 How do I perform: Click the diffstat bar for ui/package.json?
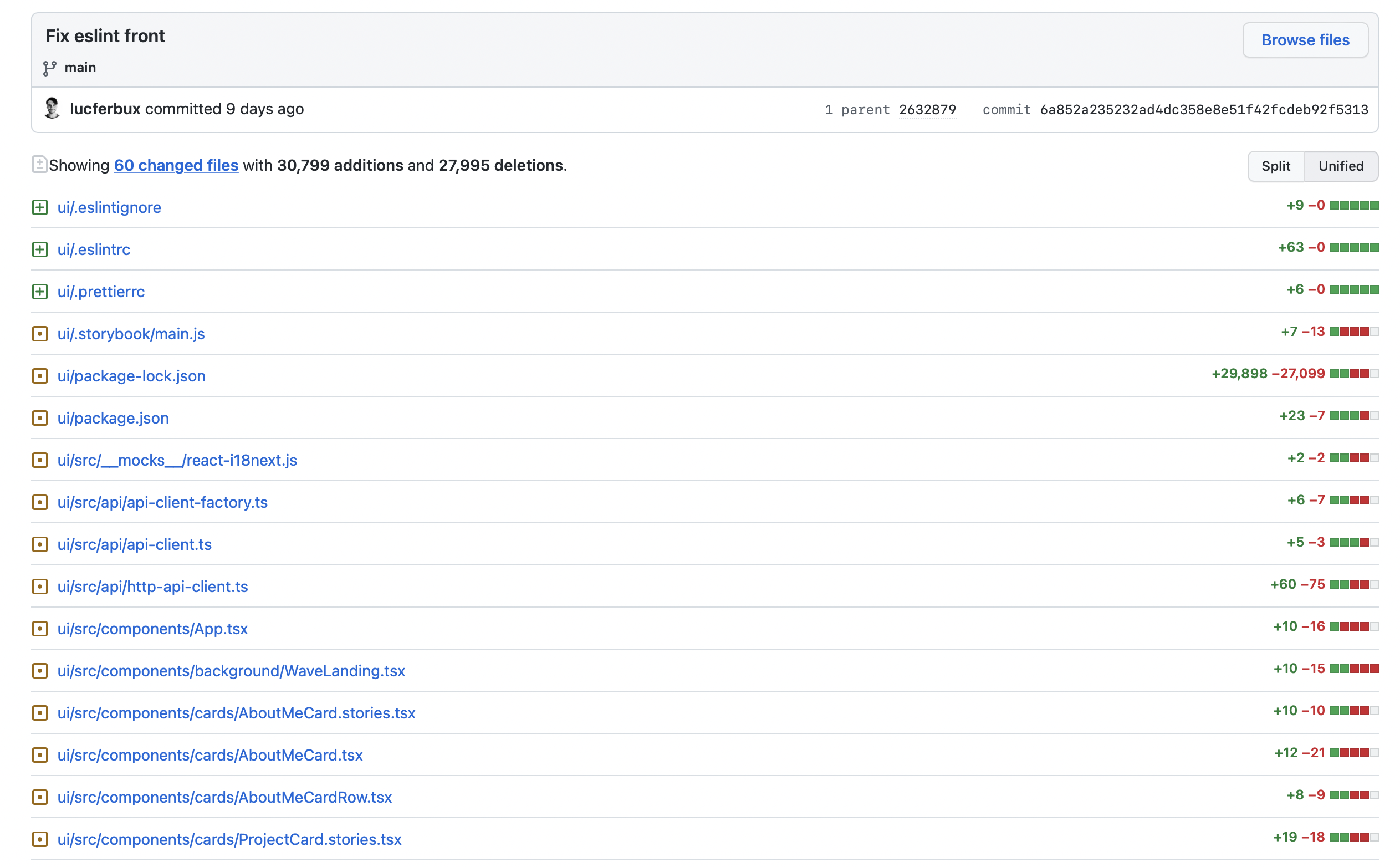[1353, 416]
